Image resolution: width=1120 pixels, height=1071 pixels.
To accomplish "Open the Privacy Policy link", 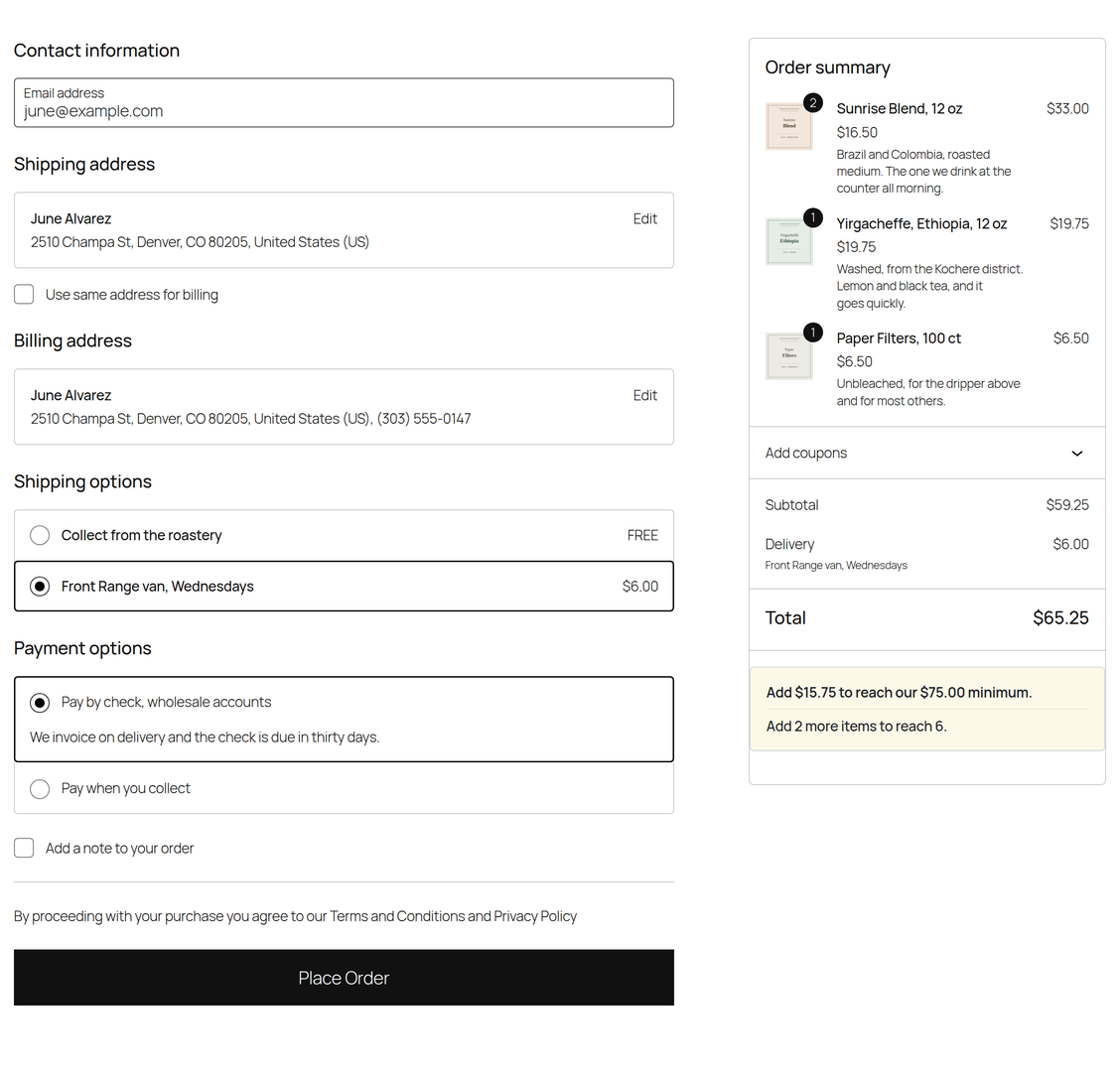I will click(535, 916).
